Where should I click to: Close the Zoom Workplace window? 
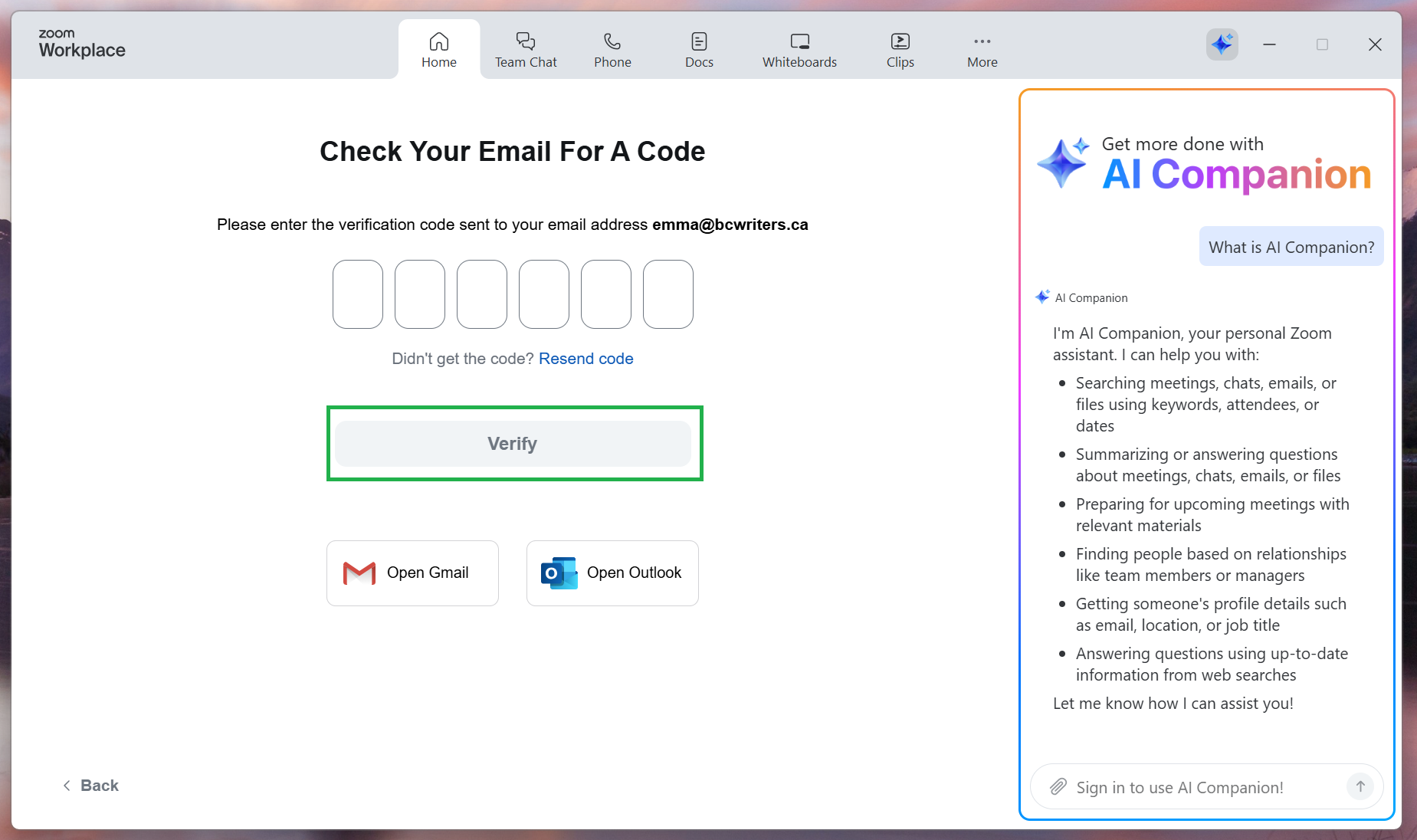pyautogui.click(x=1375, y=44)
